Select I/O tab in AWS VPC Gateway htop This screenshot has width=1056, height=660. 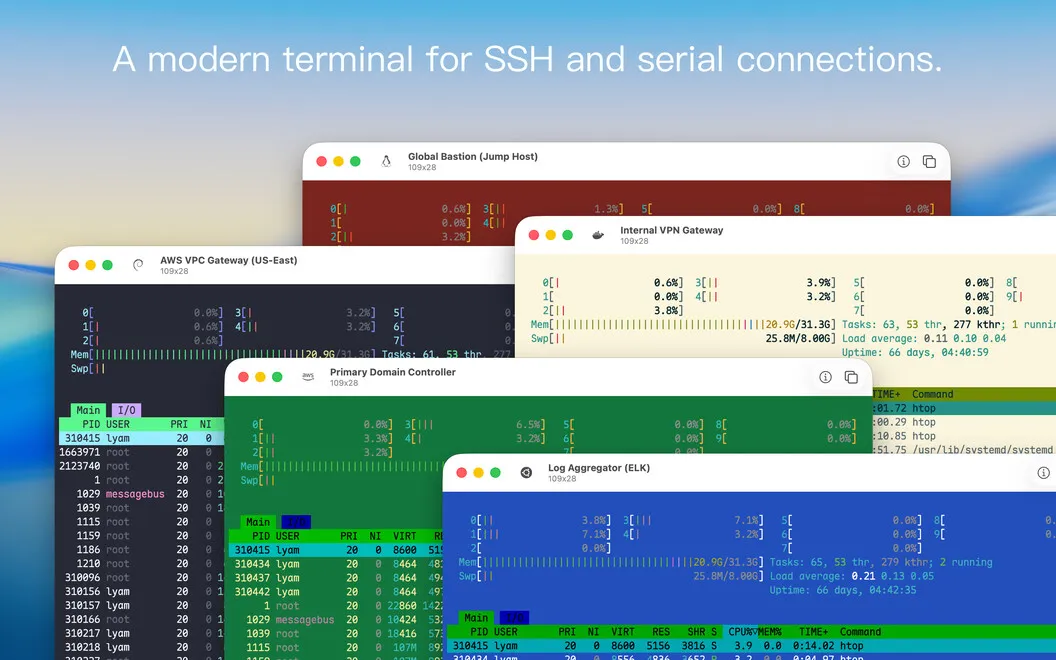click(x=126, y=410)
